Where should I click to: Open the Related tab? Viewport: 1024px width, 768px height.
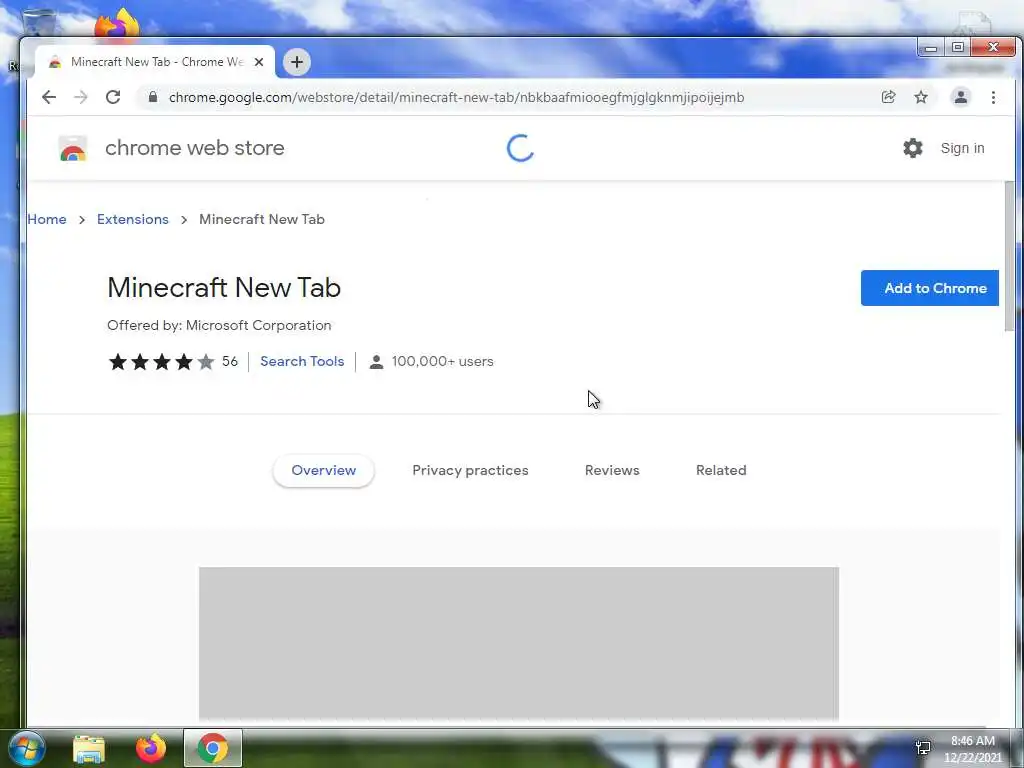(721, 470)
